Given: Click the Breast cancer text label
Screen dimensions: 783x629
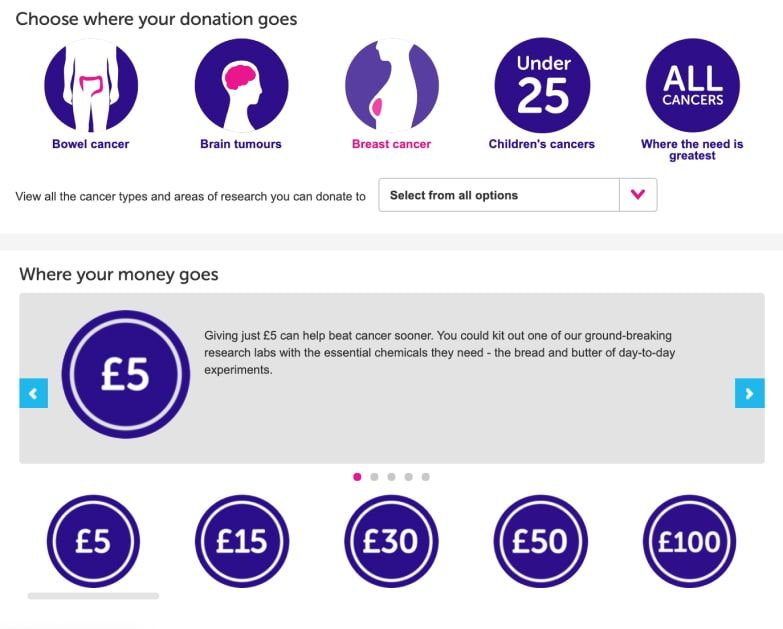Looking at the screenshot, I should point(392,144).
